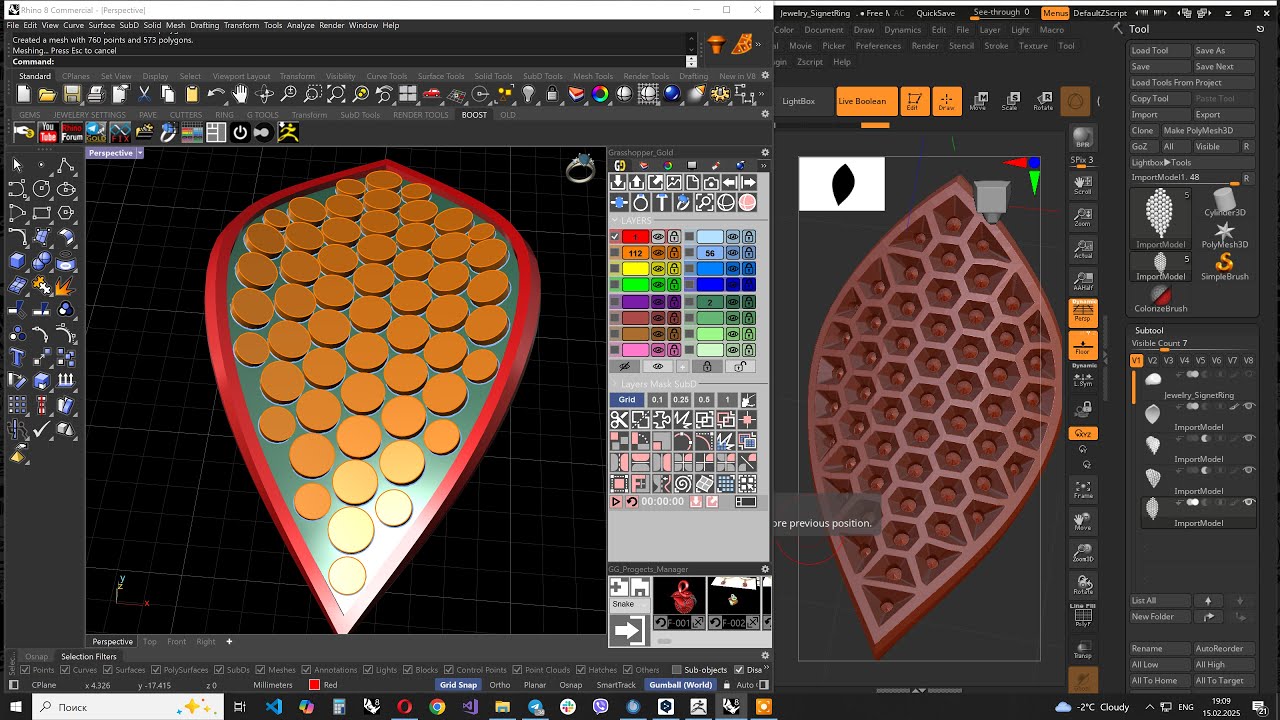Image resolution: width=1280 pixels, height=720 pixels.
Task: Toggle checkbox on red layer 1
Action: point(615,237)
